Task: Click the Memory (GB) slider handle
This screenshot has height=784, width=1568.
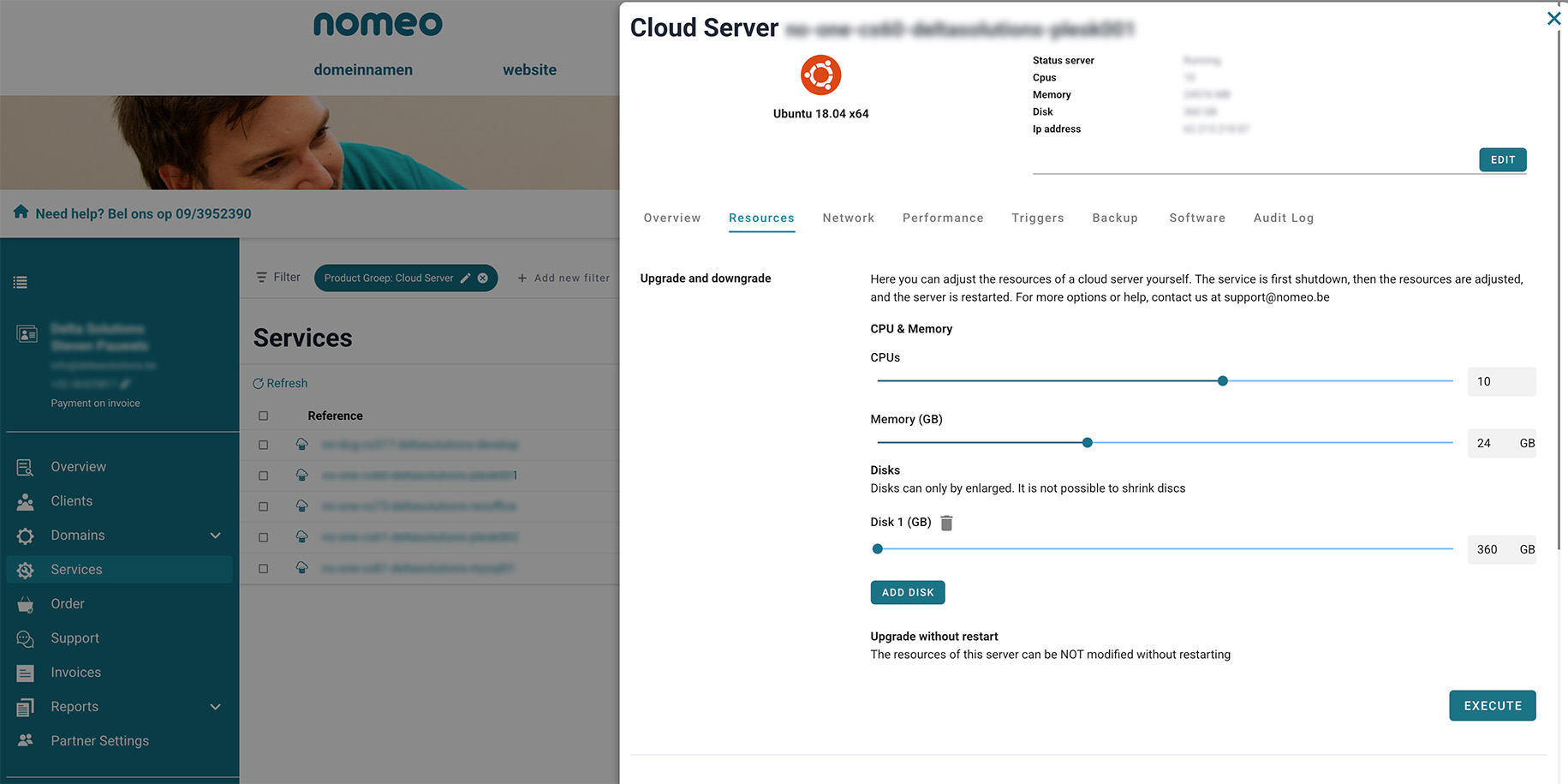Action: (x=1088, y=442)
